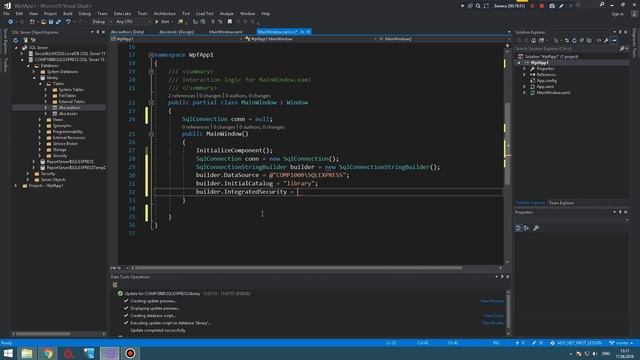Click the Quick Launch search icon
The height and width of the screenshot is (360, 640).
(602, 5)
